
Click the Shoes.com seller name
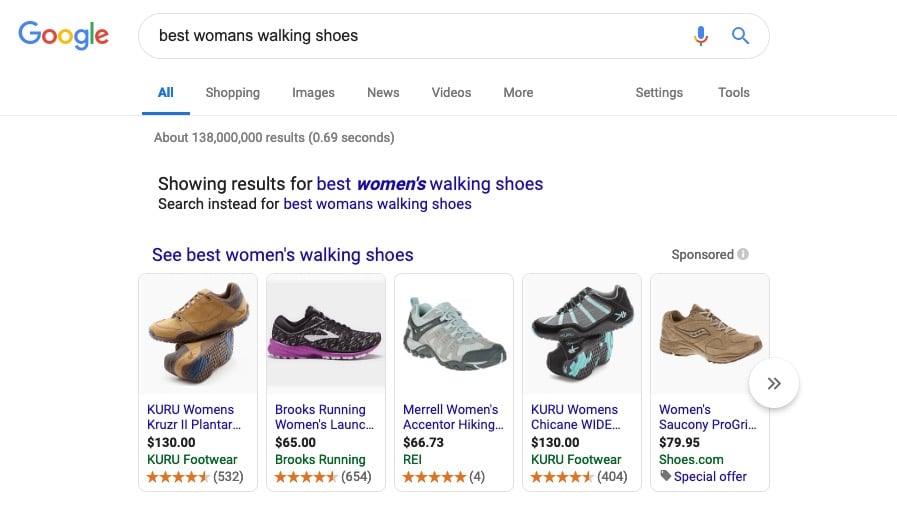pyautogui.click(x=691, y=459)
